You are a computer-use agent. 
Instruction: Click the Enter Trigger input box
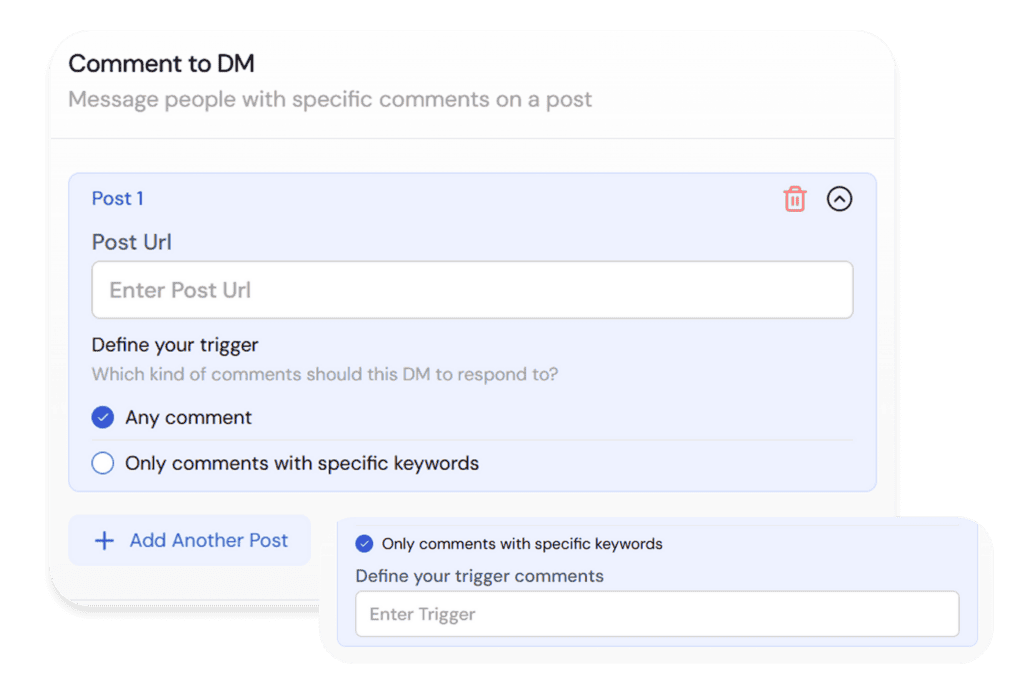coord(657,614)
